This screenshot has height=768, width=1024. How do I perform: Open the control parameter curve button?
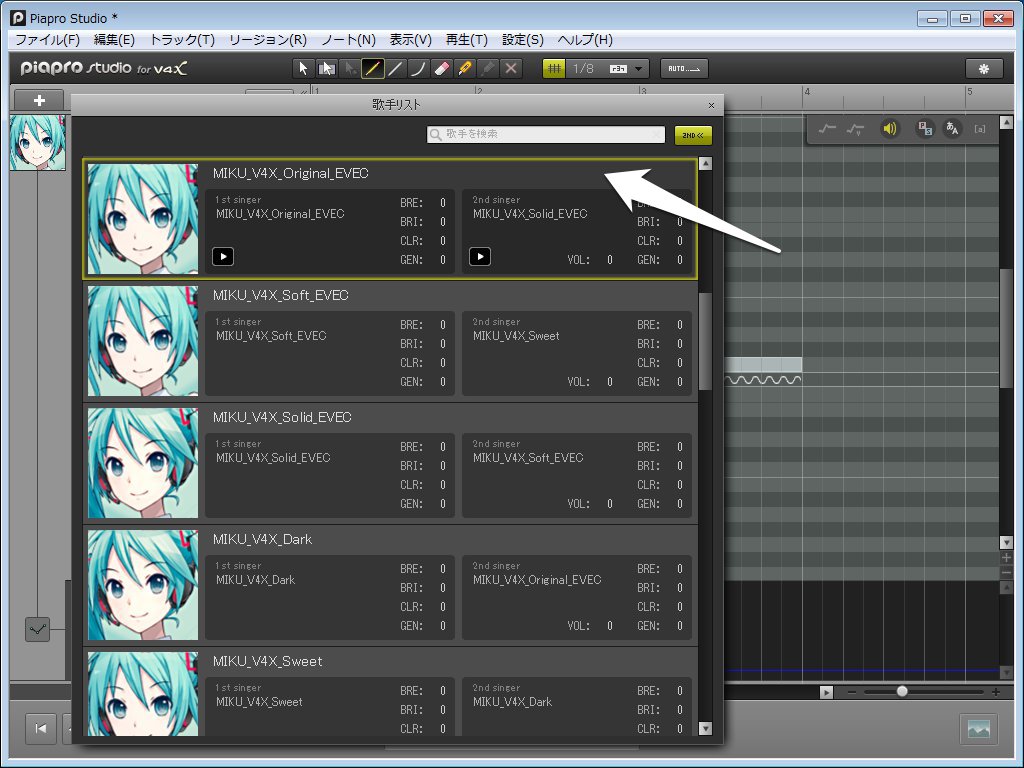[x=37, y=630]
